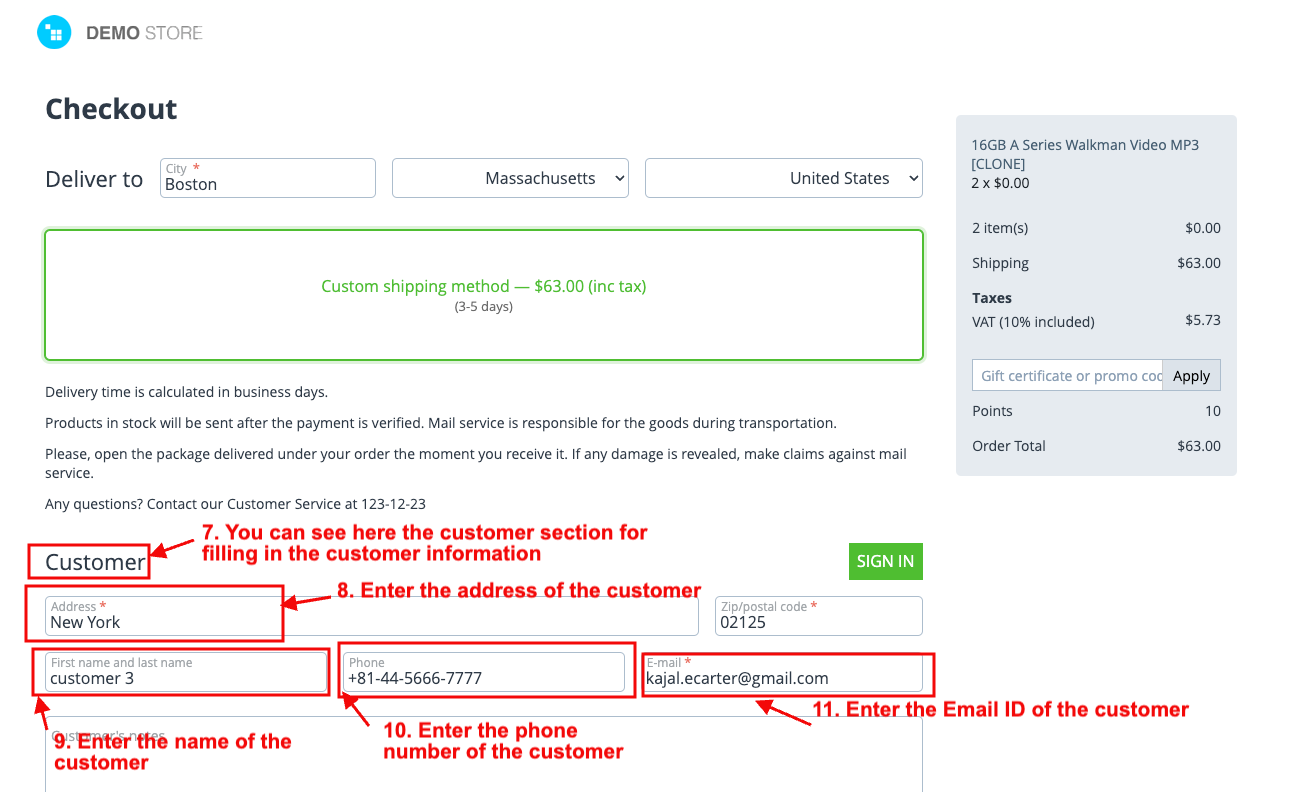Click the DEMO STORE brand text
This screenshot has height=792, width=1291.
(144, 33)
